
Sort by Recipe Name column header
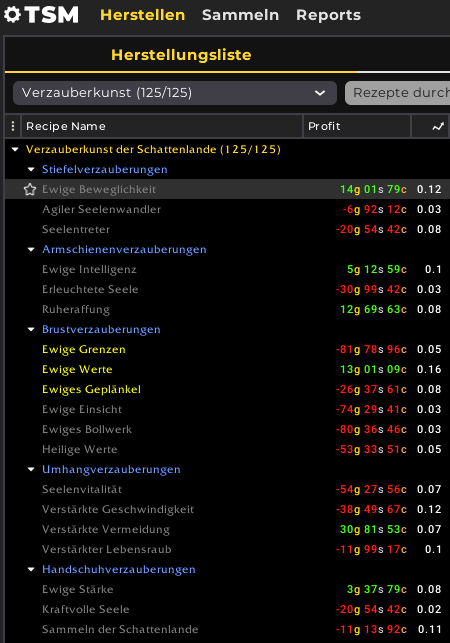[x=161, y=126]
